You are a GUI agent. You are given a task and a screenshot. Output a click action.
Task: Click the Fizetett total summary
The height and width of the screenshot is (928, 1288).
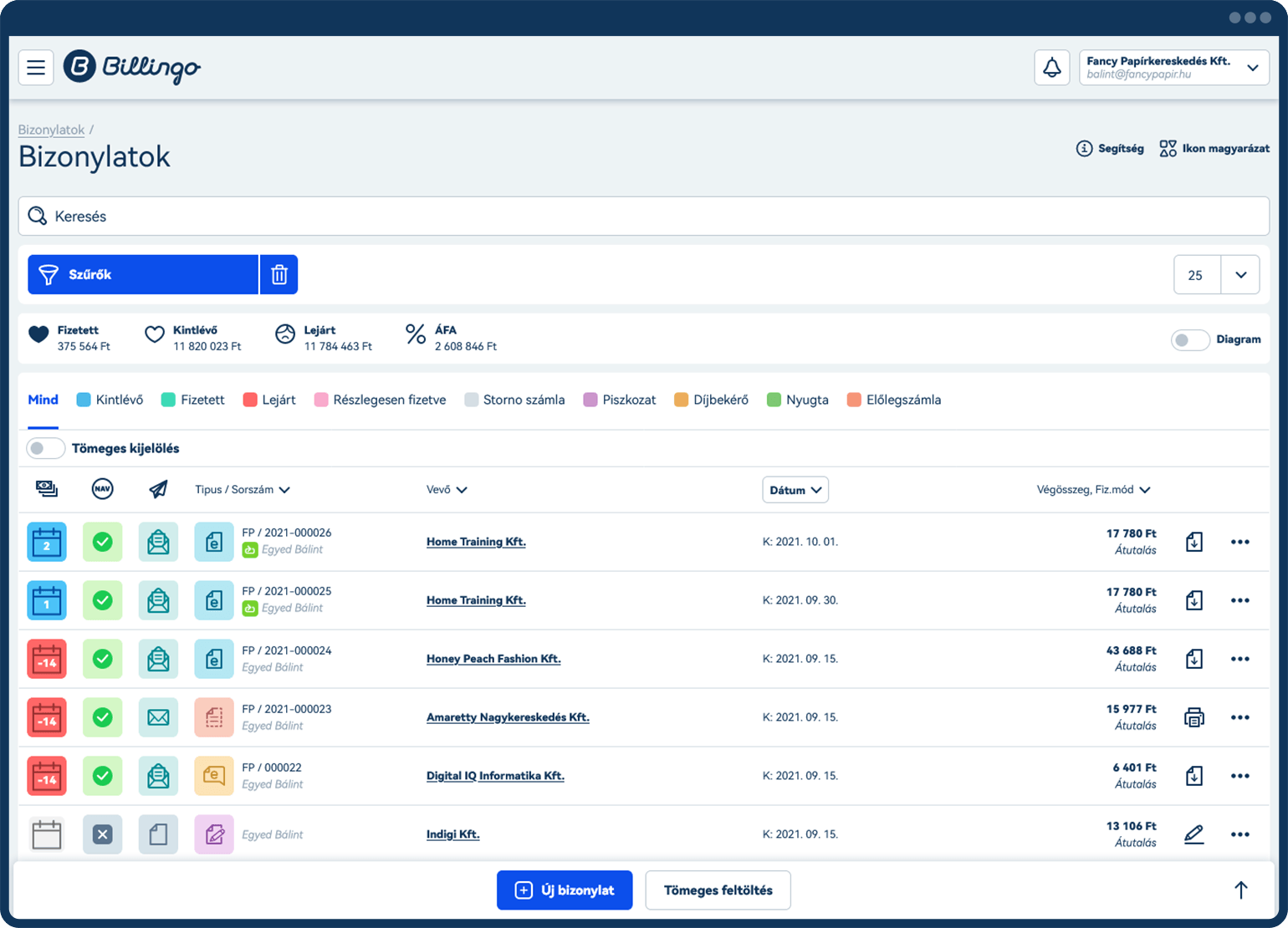pyautogui.click(x=69, y=338)
